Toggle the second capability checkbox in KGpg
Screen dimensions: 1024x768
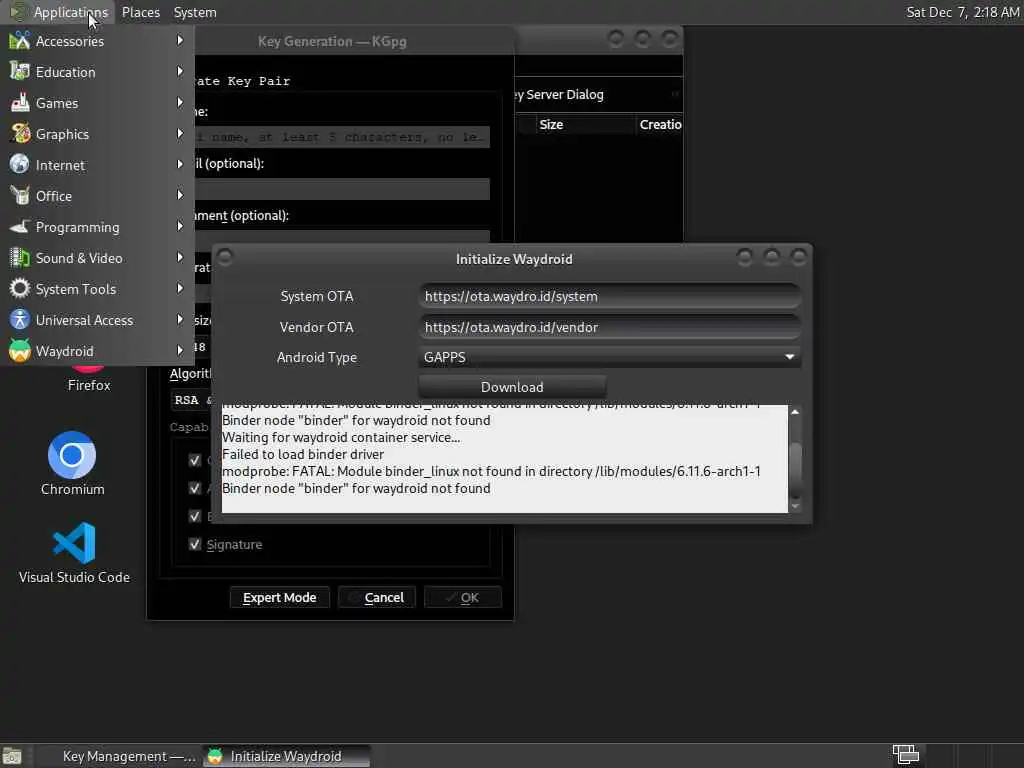(195, 488)
